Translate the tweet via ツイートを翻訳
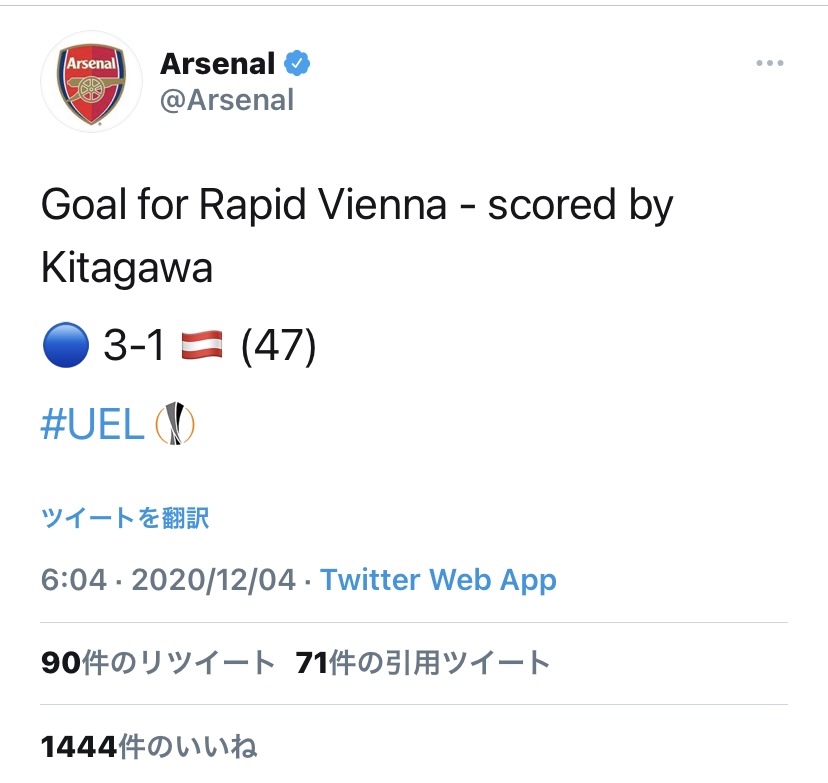The height and width of the screenshot is (783, 828). [x=125, y=518]
